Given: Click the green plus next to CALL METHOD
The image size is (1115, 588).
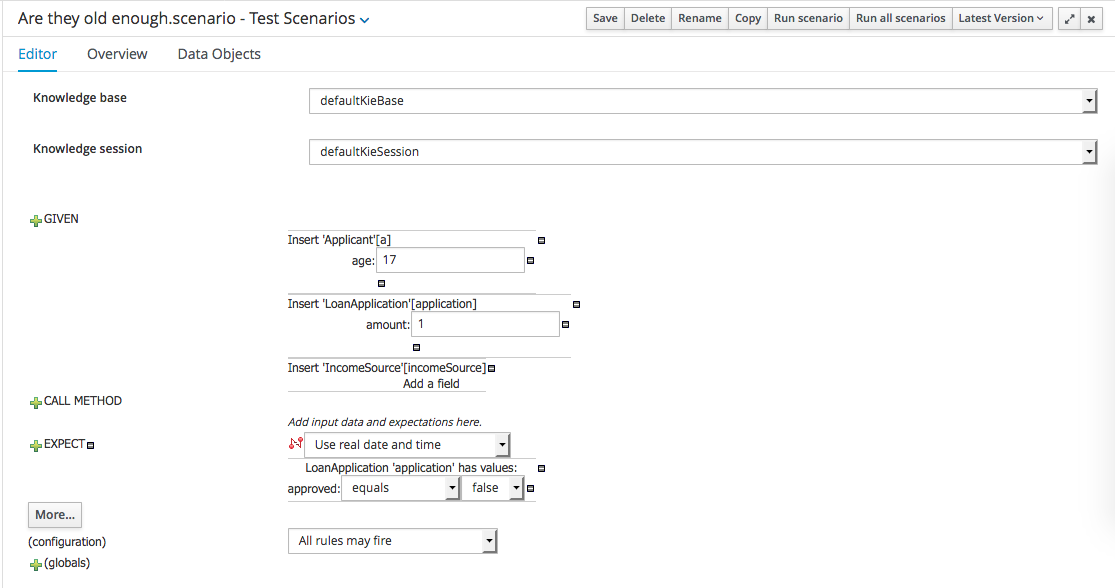Looking at the screenshot, I should [36, 402].
